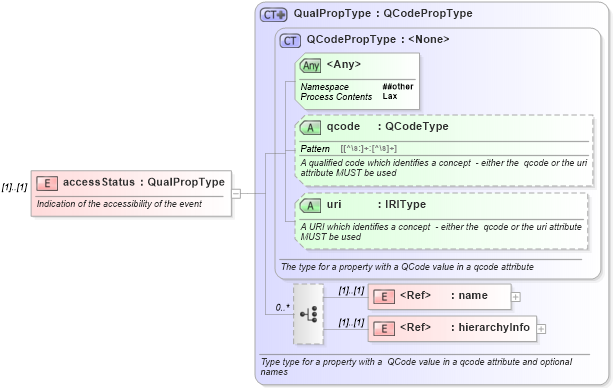Click the QCodePropType description text
The height and width of the screenshot is (388, 614).
(x=407, y=267)
